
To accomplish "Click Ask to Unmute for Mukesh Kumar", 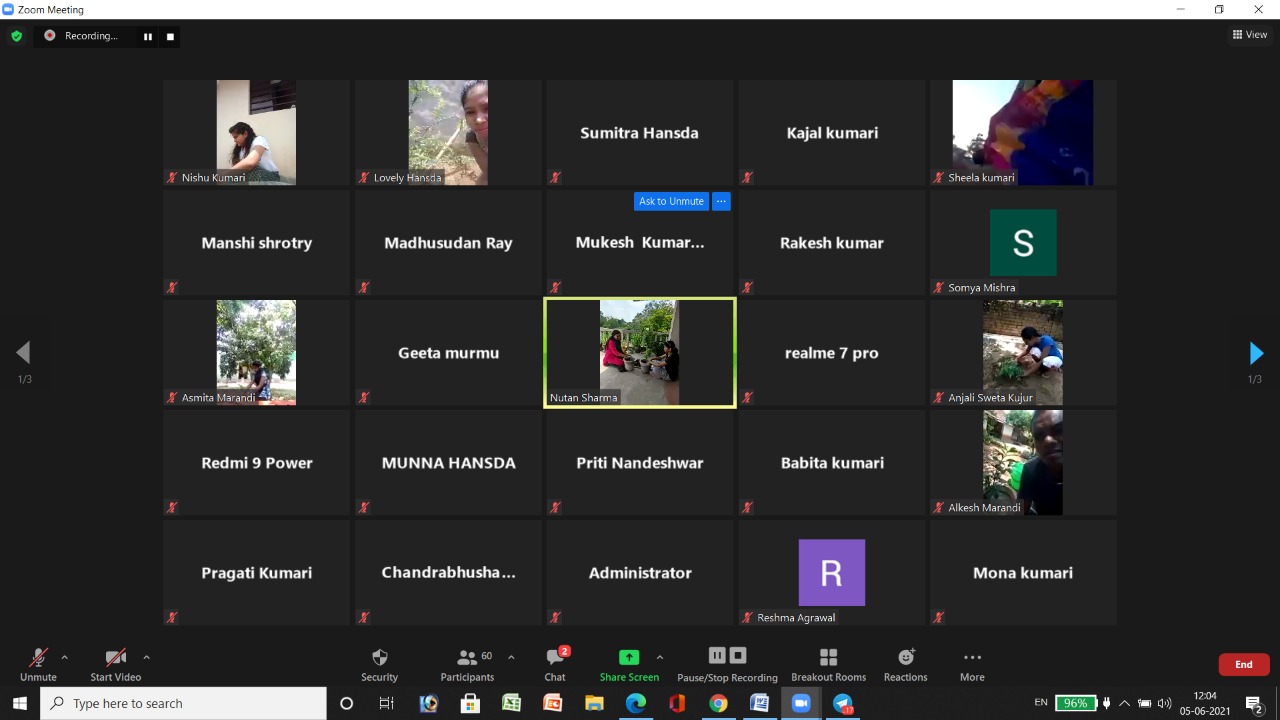I will point(671,201).
